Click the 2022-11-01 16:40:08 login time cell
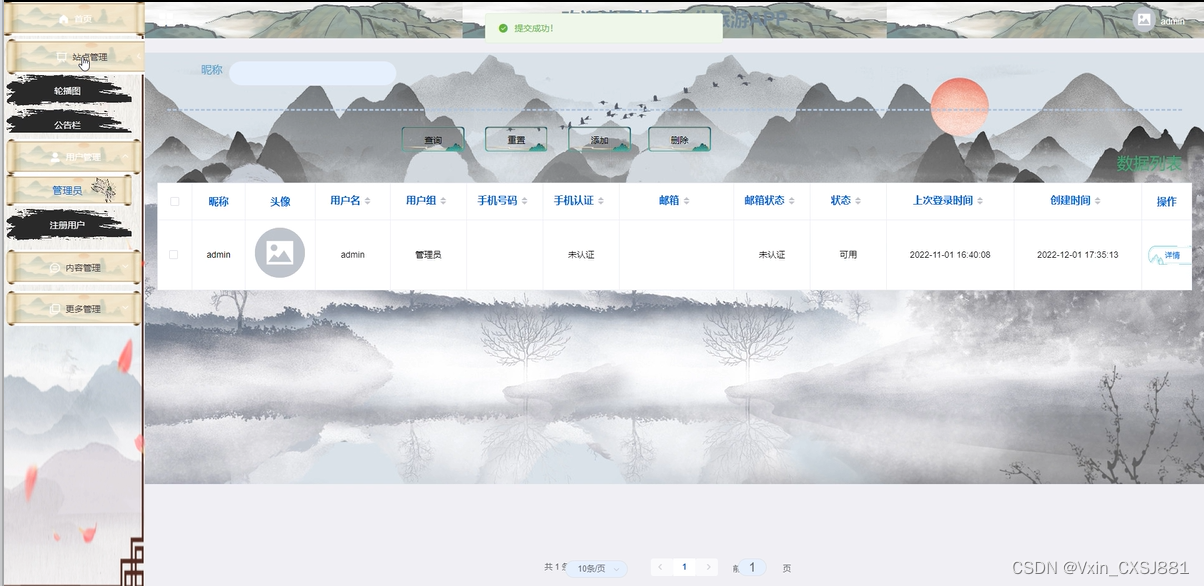1204x586 pixels. tap(950, 255)
